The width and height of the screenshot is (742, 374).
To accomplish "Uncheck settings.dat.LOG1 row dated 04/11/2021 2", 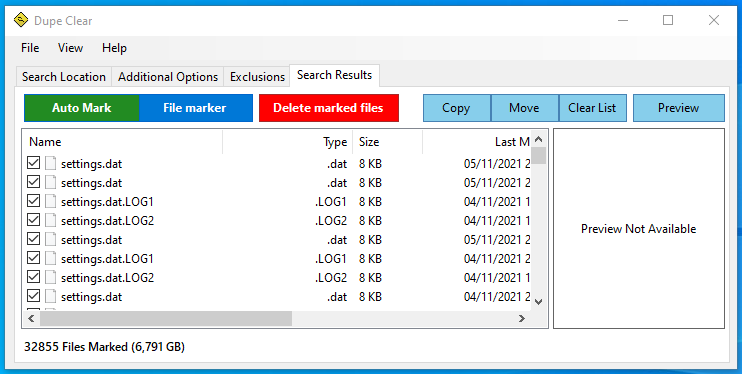I will [33, 258].
